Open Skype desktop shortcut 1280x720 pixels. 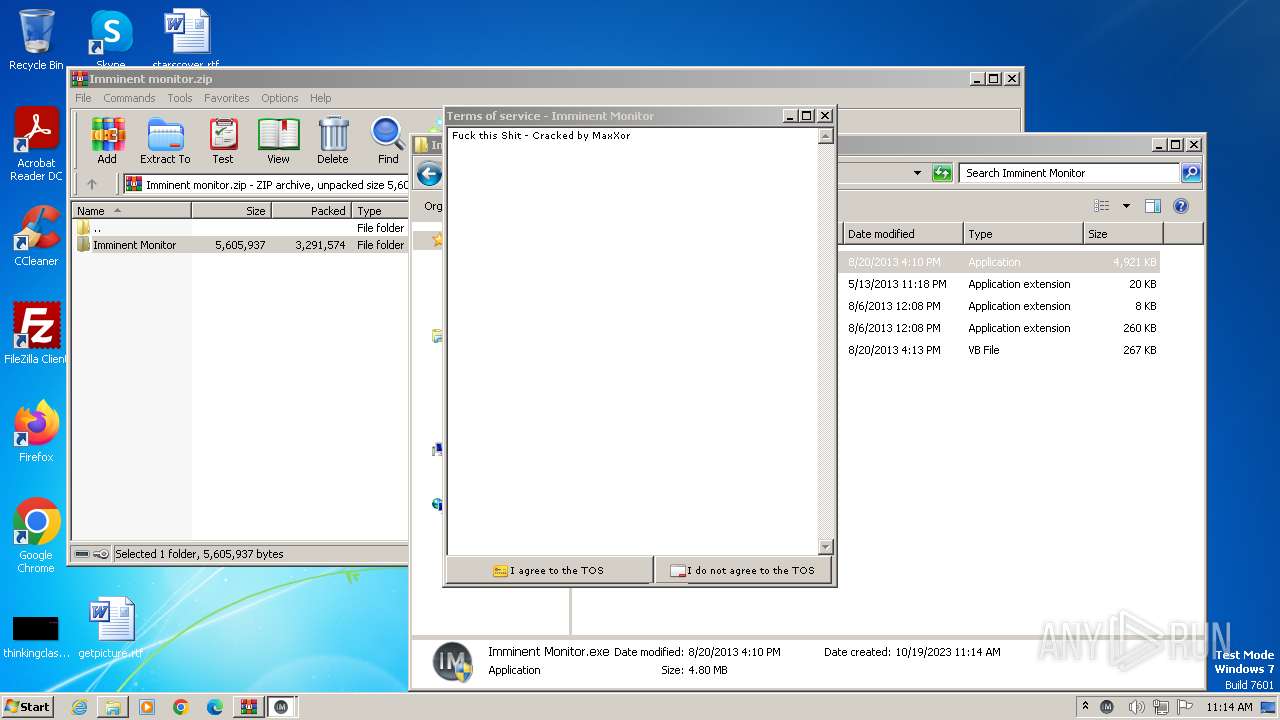tap(110, 40)
